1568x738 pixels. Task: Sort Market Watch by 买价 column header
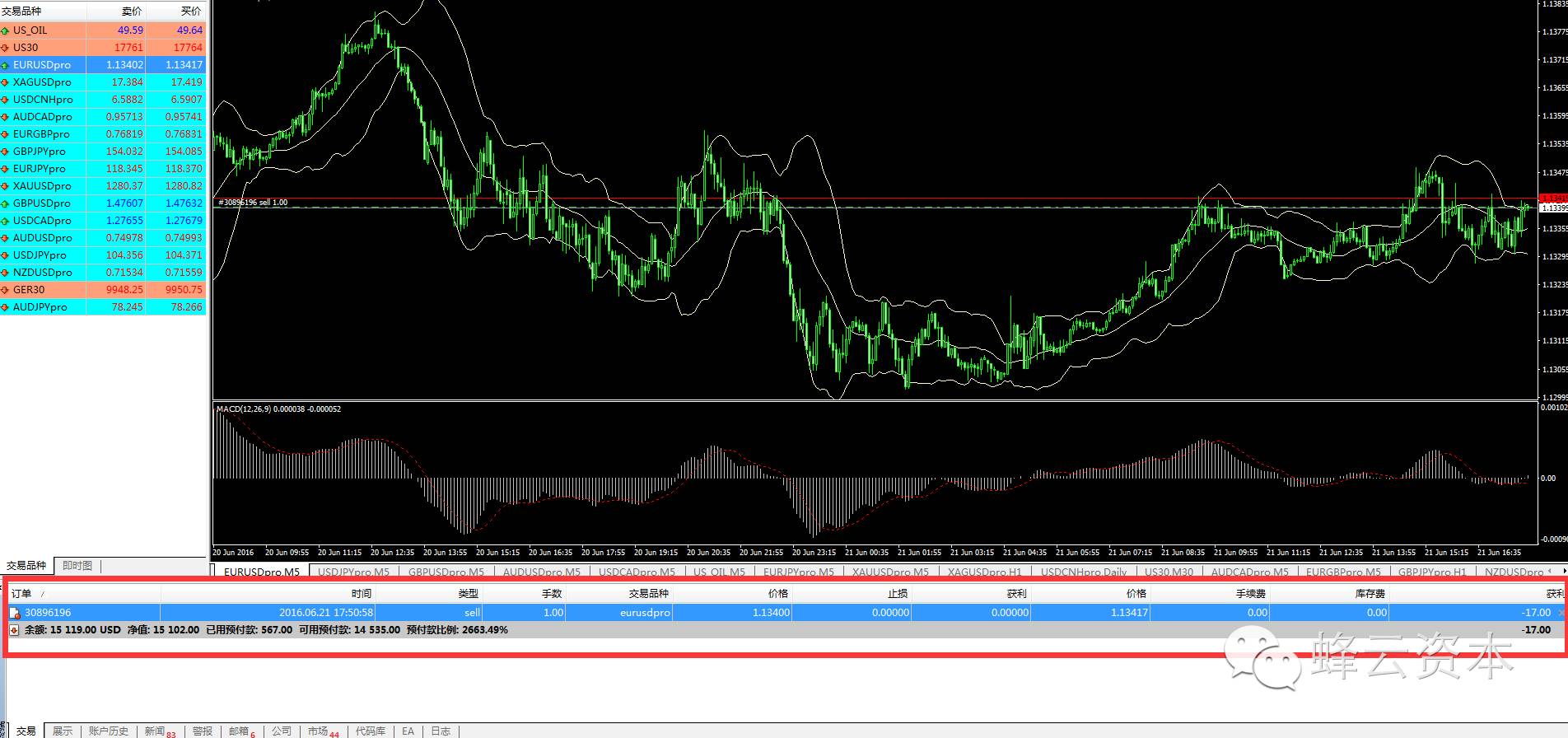pyautogui.click(x=176, y=12)
